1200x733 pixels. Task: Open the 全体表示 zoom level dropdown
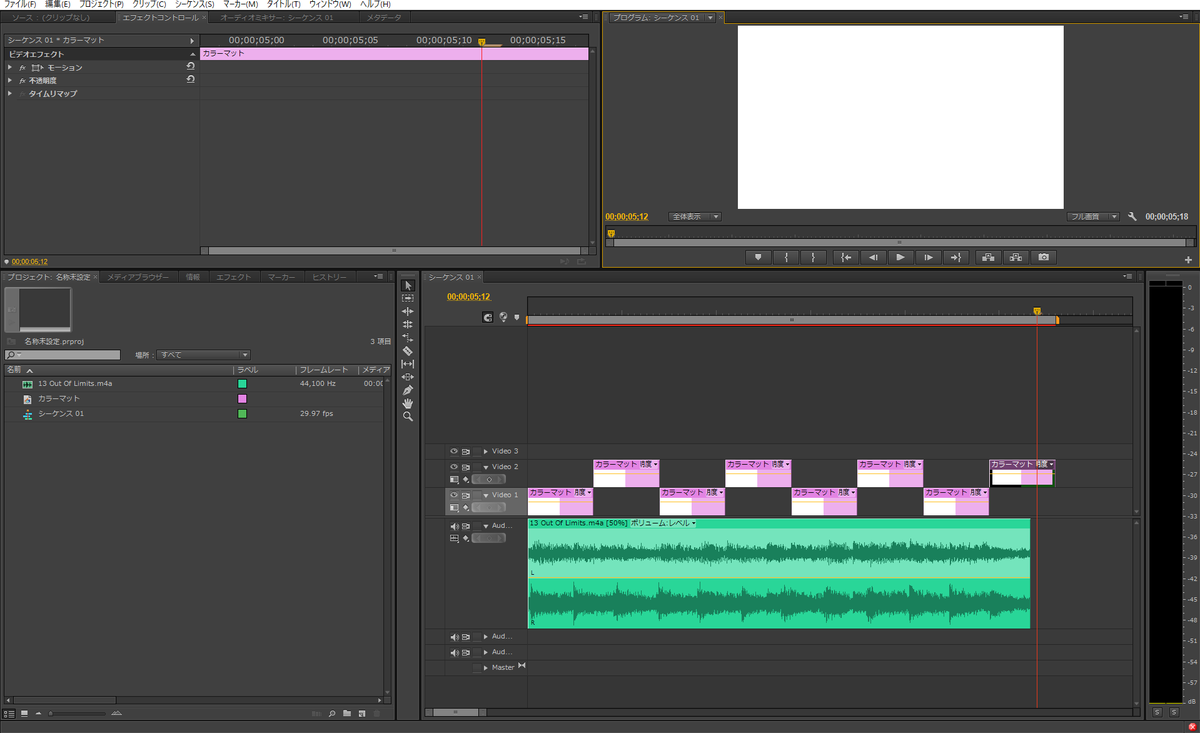694,216
